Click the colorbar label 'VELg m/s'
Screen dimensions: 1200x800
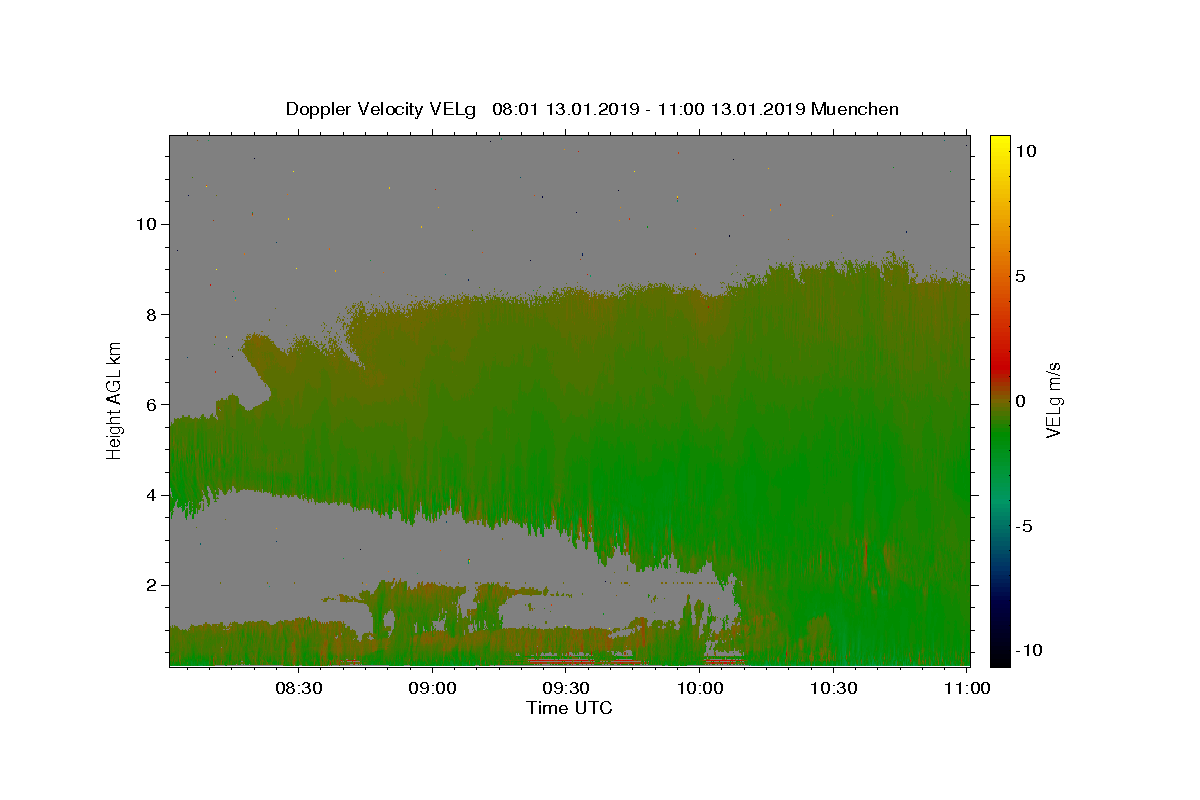click(x=1053, y=400)
